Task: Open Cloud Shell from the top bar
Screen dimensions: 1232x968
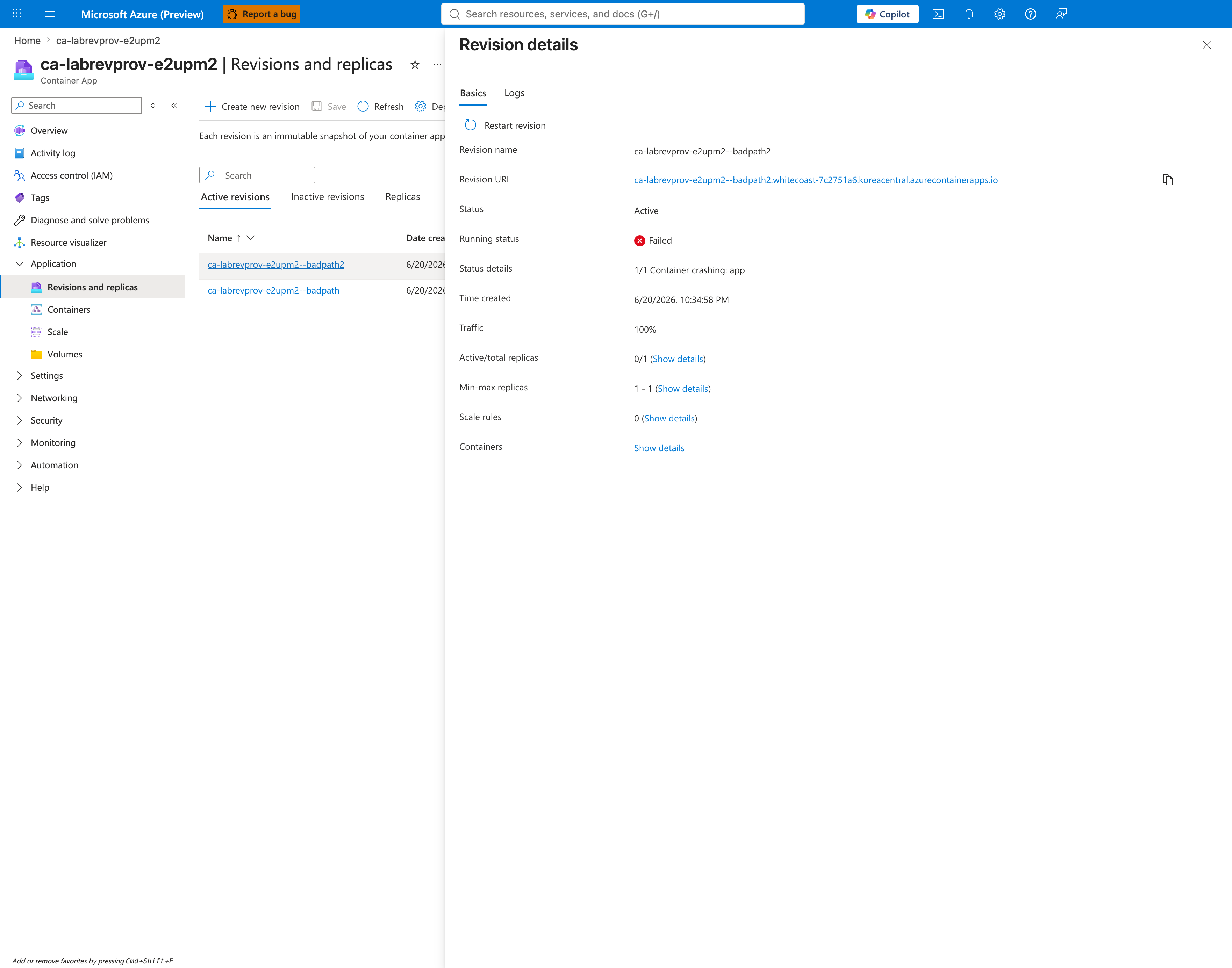Action: 938,14
